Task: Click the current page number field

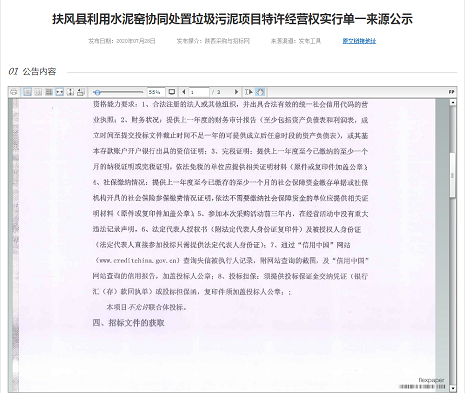Action: pos(199,92)
